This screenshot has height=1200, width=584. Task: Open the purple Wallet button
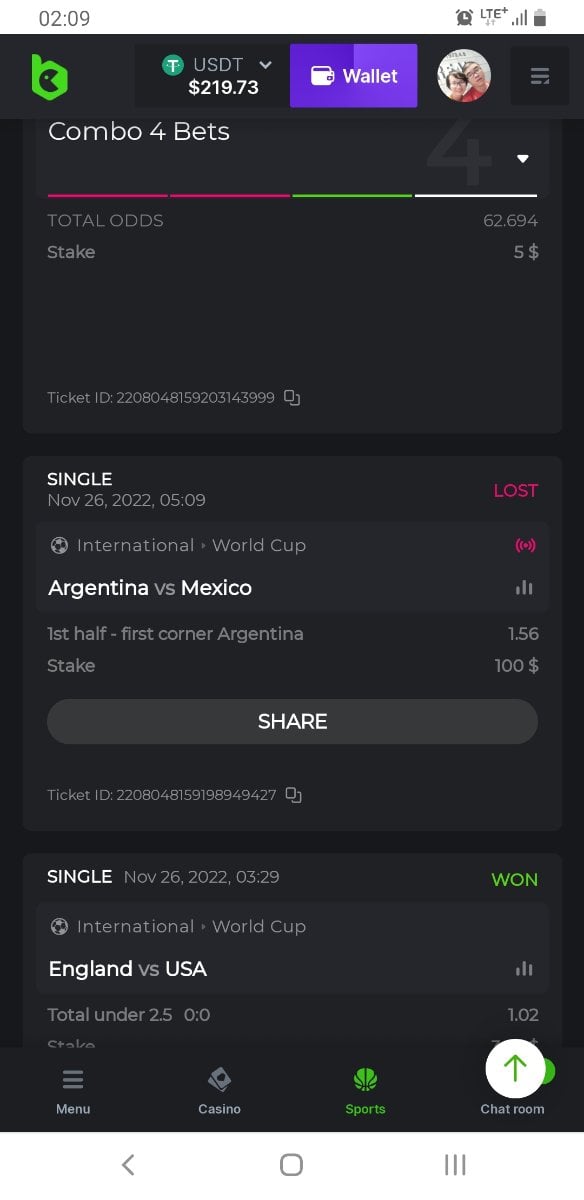pos(354,76)
